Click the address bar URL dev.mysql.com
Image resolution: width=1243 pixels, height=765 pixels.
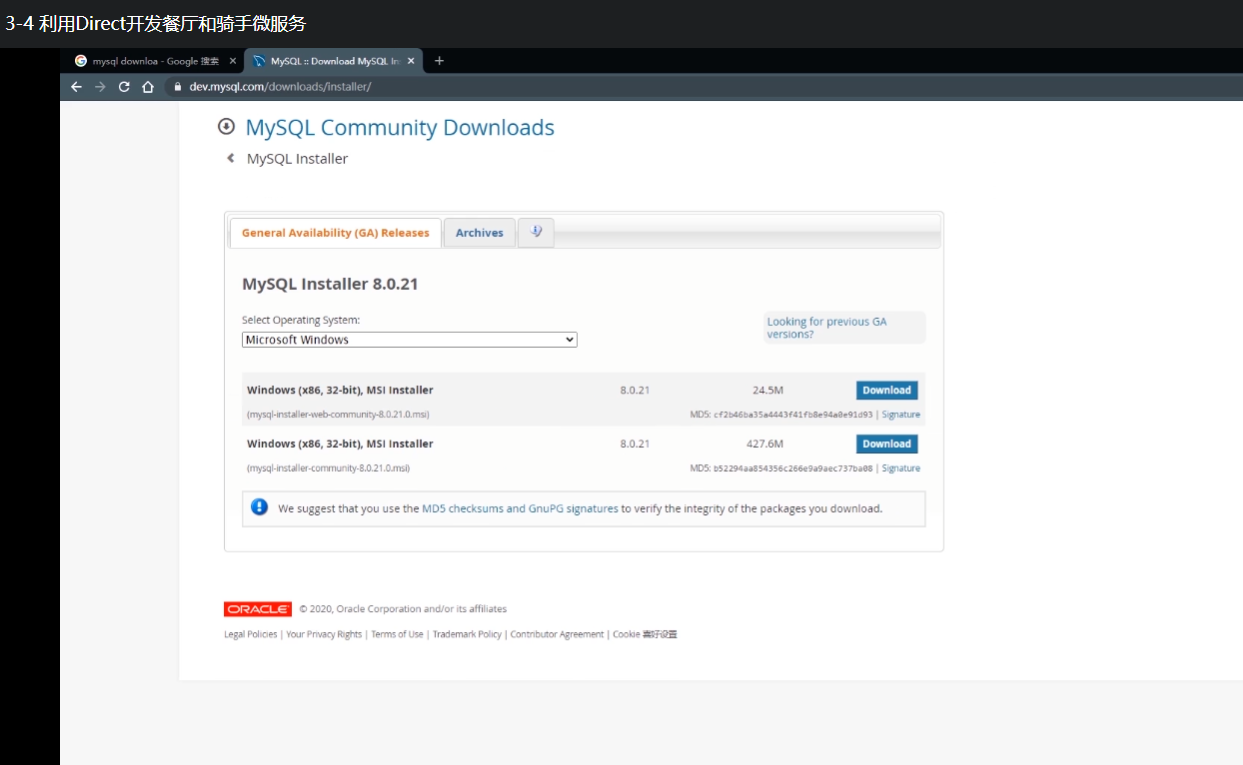tap(280, 87)
